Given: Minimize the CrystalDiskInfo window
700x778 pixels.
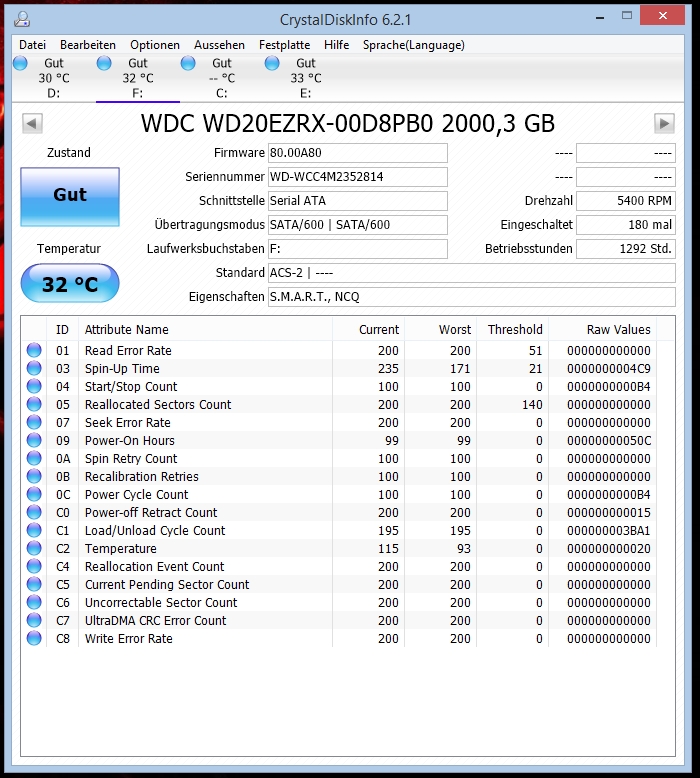Looking at the screenshot, I should tap(600, 17).
